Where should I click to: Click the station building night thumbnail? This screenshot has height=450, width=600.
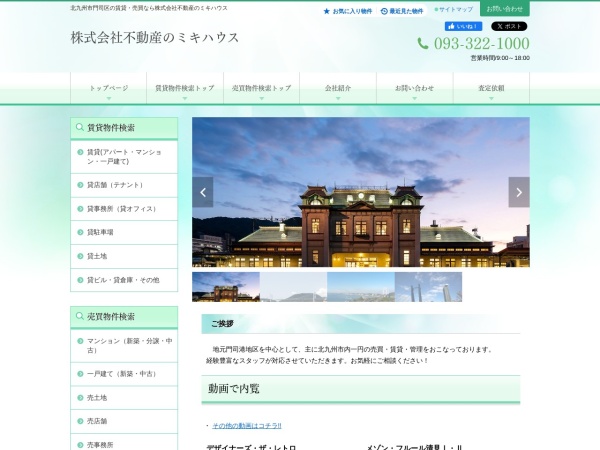(226, 287)
